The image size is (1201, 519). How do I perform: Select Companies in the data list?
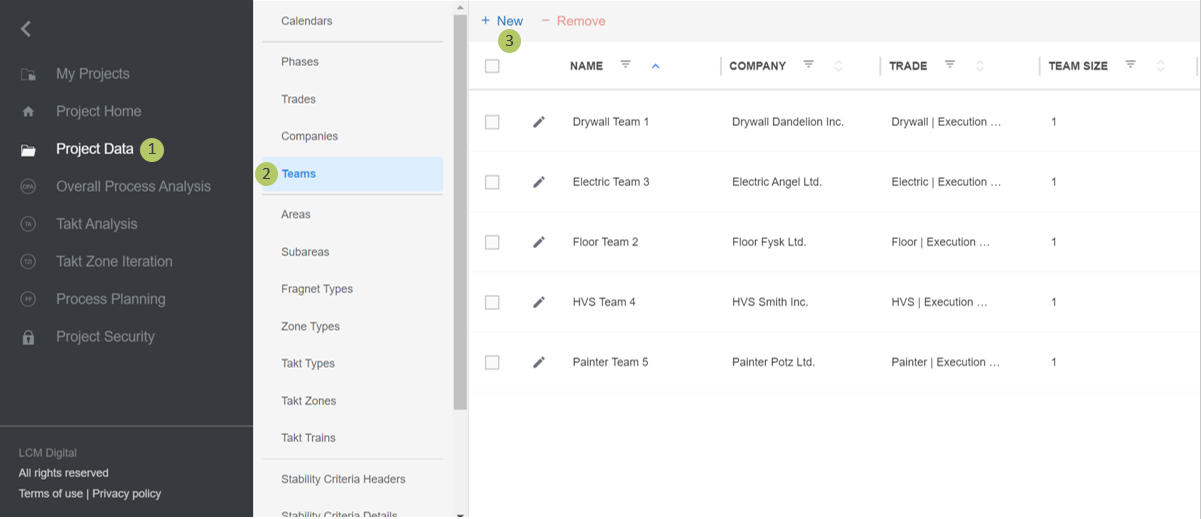point(309,136)
